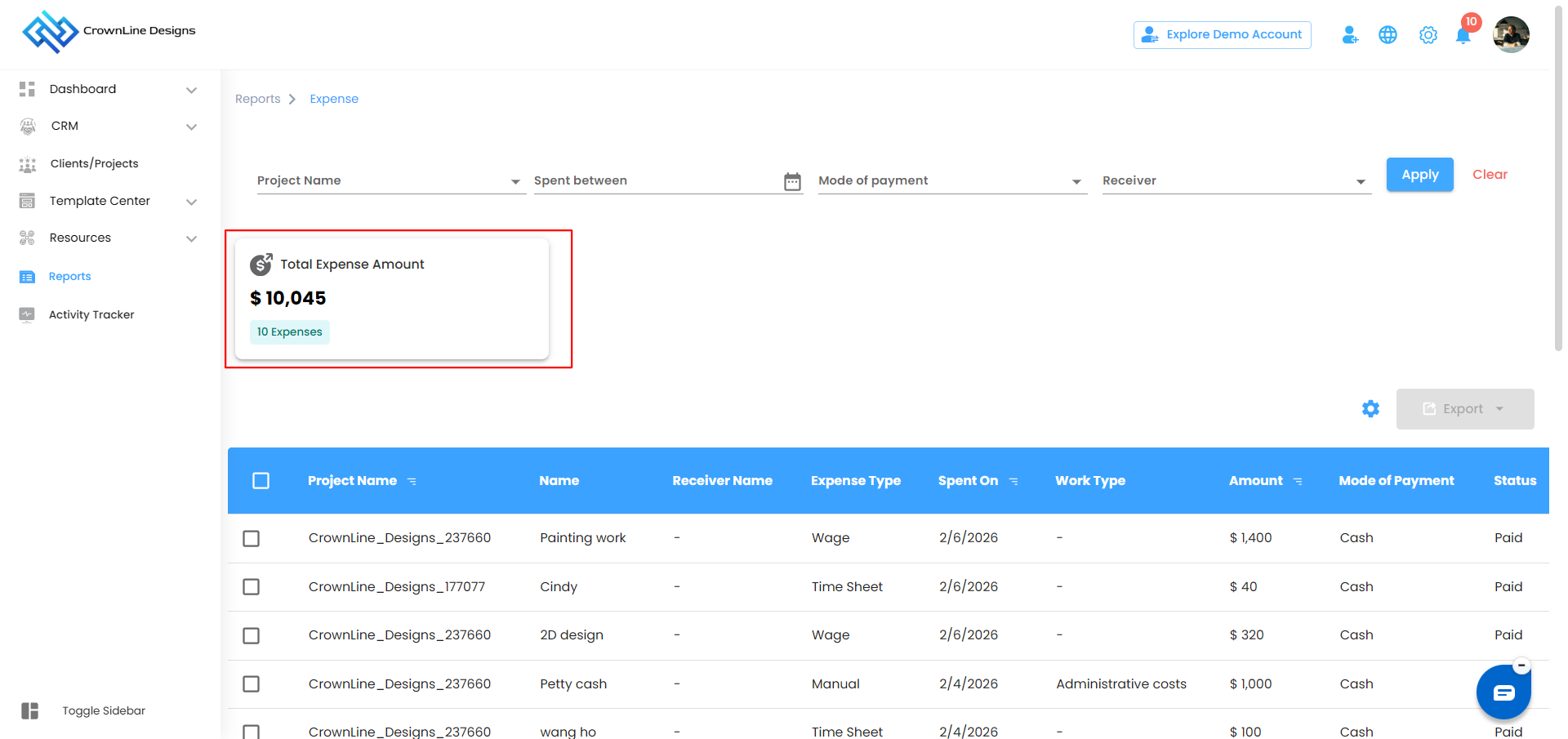Go to Reports in the sidebar
This screenshot has width=1568, height=739.
pyautogui.click(x=69, y=277)
